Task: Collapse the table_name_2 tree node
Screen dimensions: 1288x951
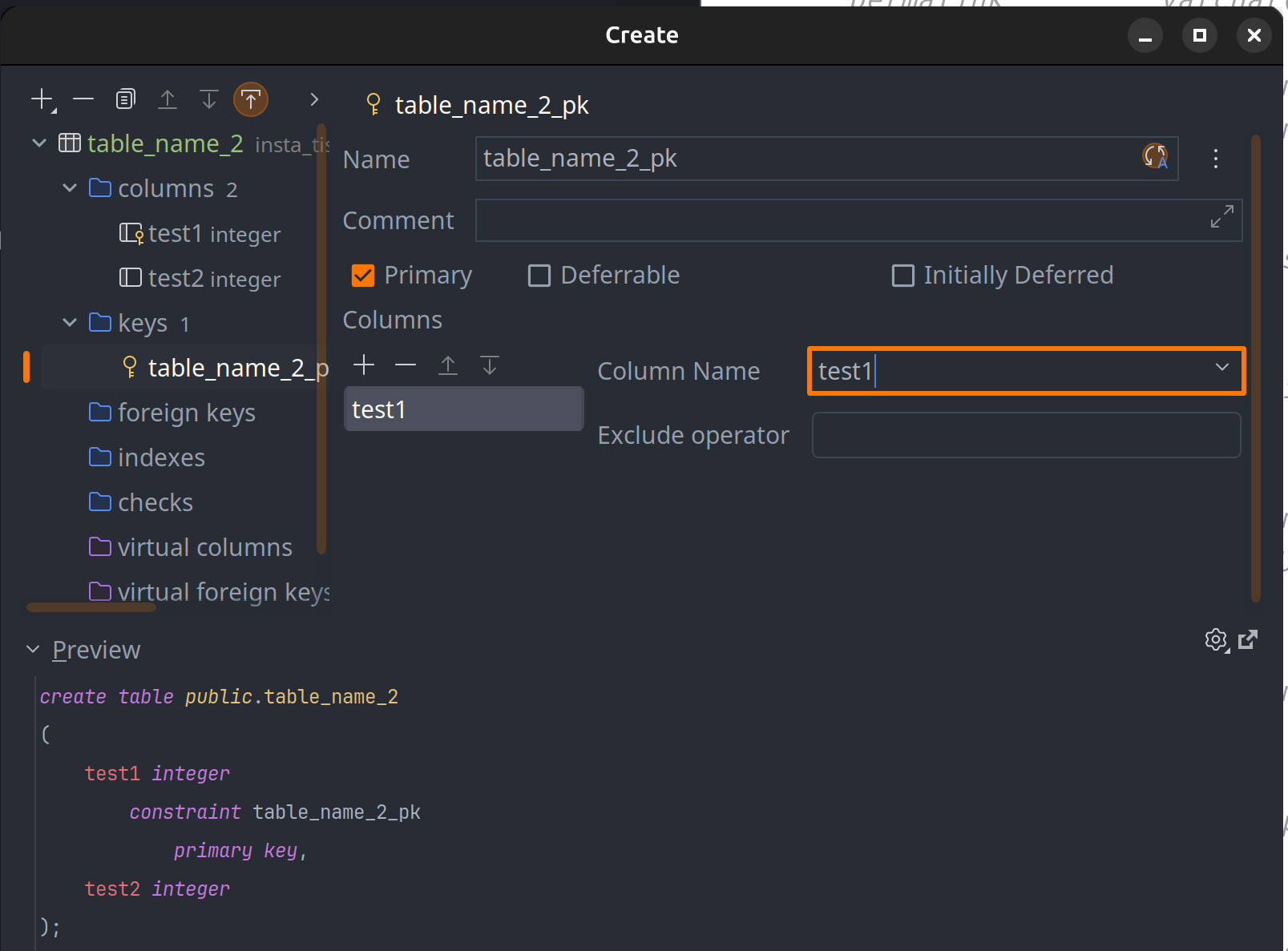Action: click(39, 143)
